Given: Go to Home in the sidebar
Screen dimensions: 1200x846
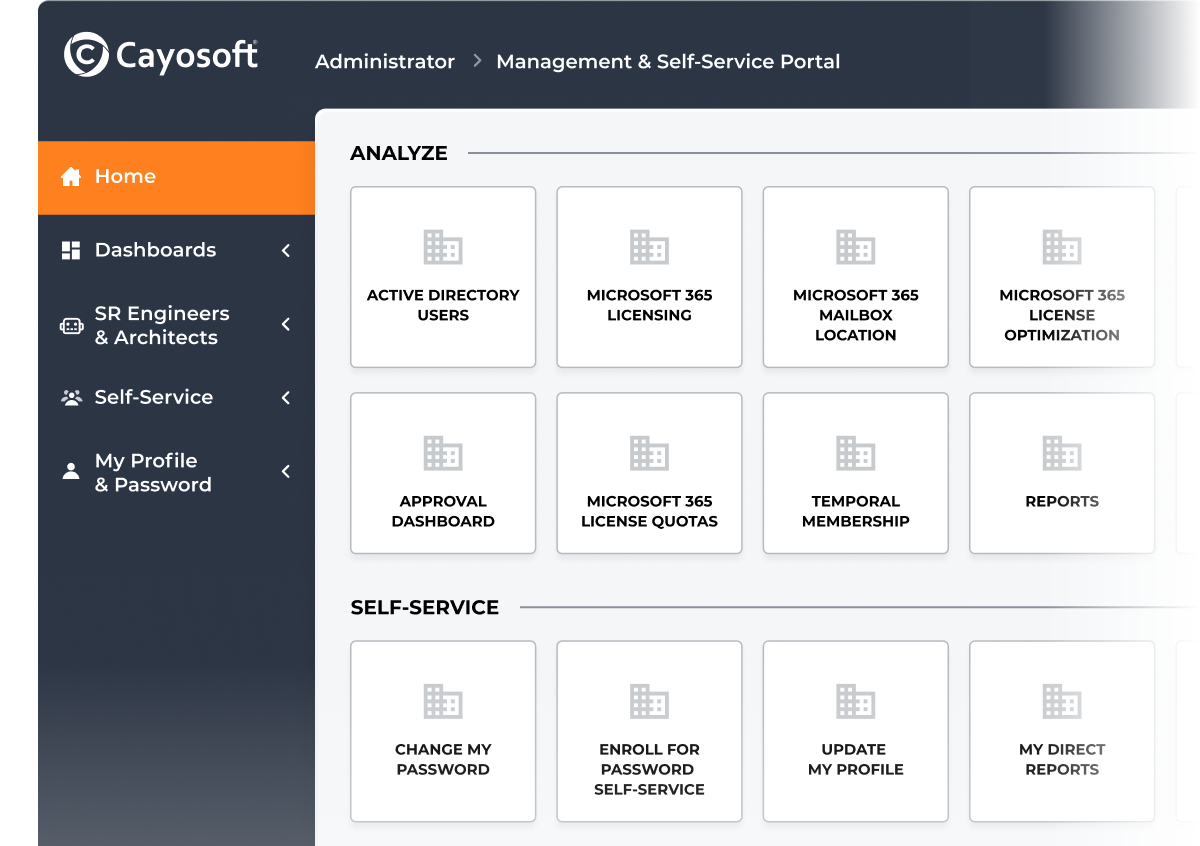Looking at the screenshot, I should tap(176, 178).
